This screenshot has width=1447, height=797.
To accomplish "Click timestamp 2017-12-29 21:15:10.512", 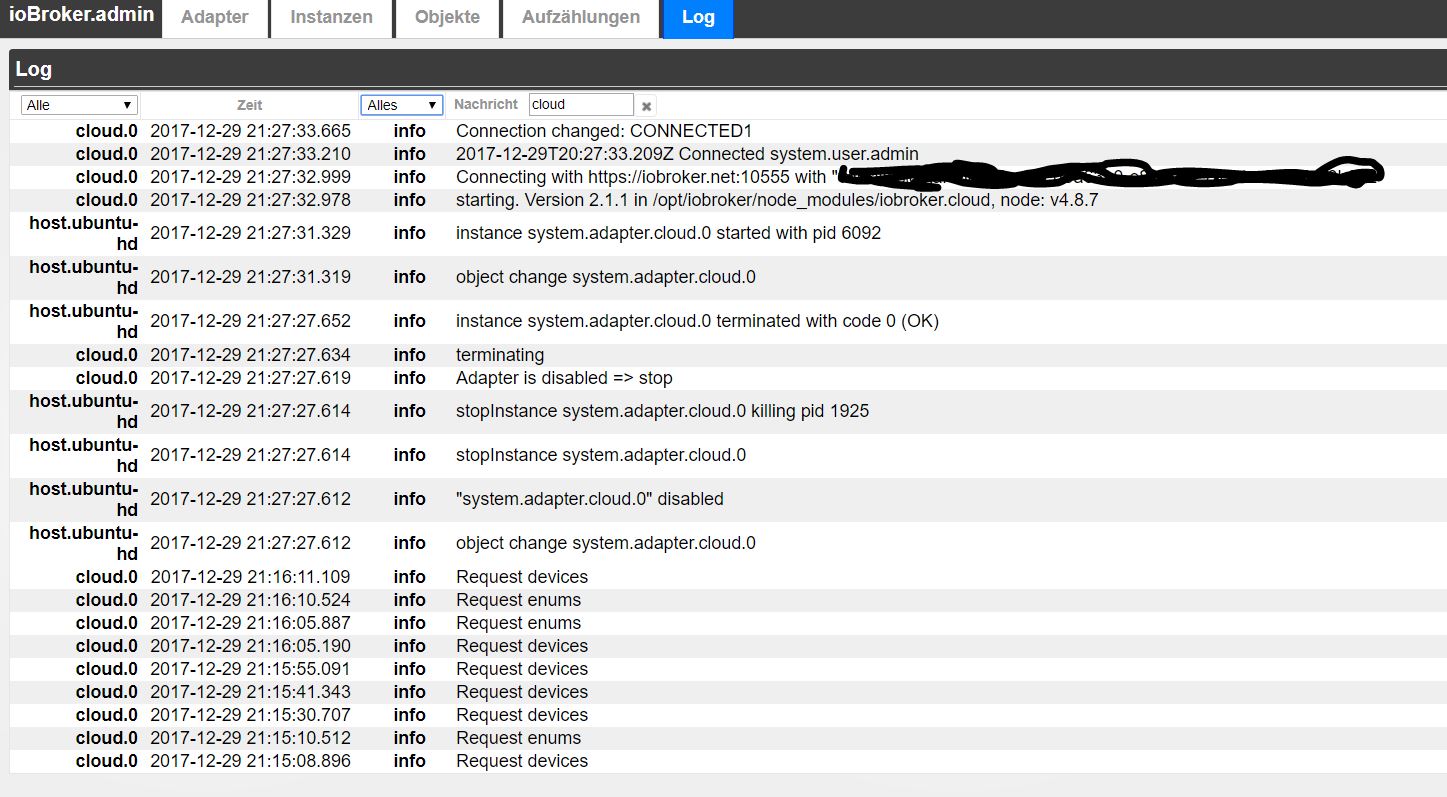I will point(250,738).
